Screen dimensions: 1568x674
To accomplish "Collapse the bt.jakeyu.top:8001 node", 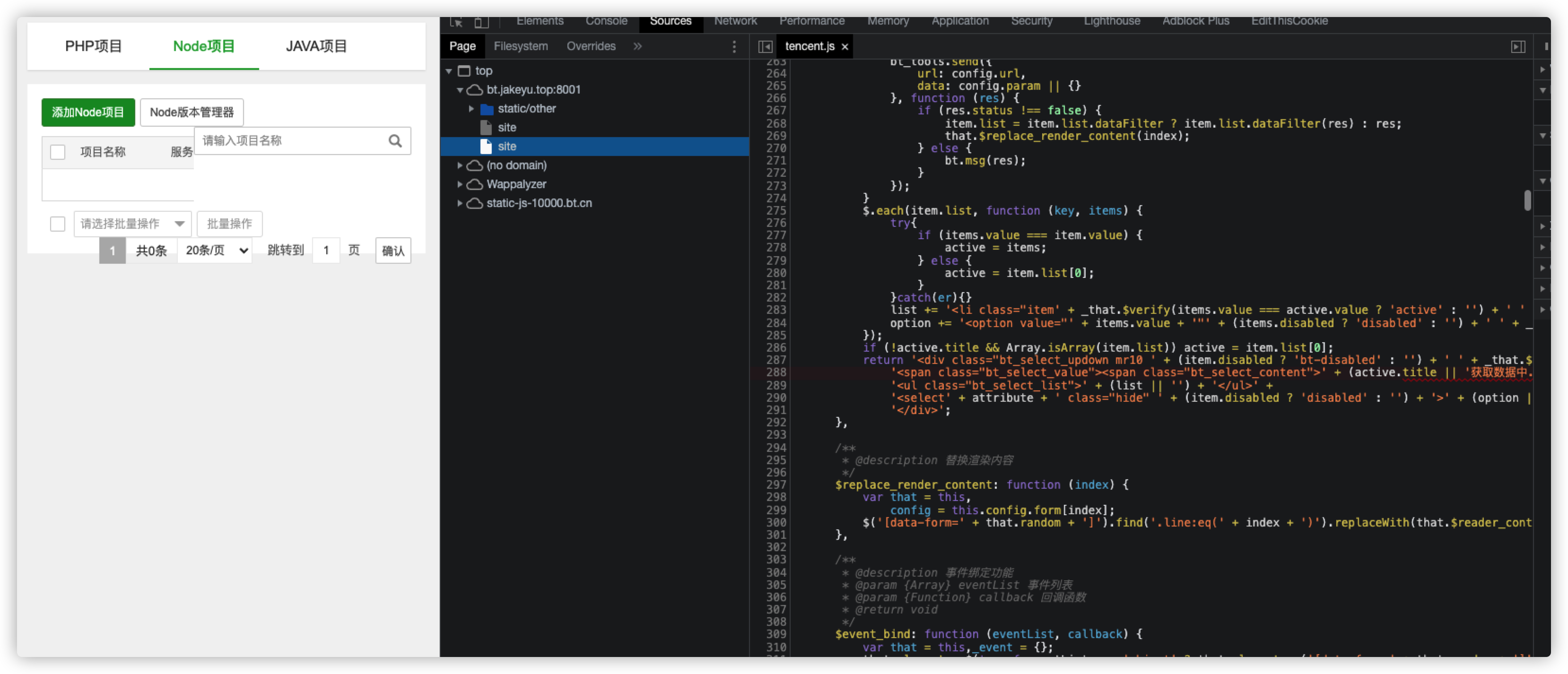I will 460,90.
